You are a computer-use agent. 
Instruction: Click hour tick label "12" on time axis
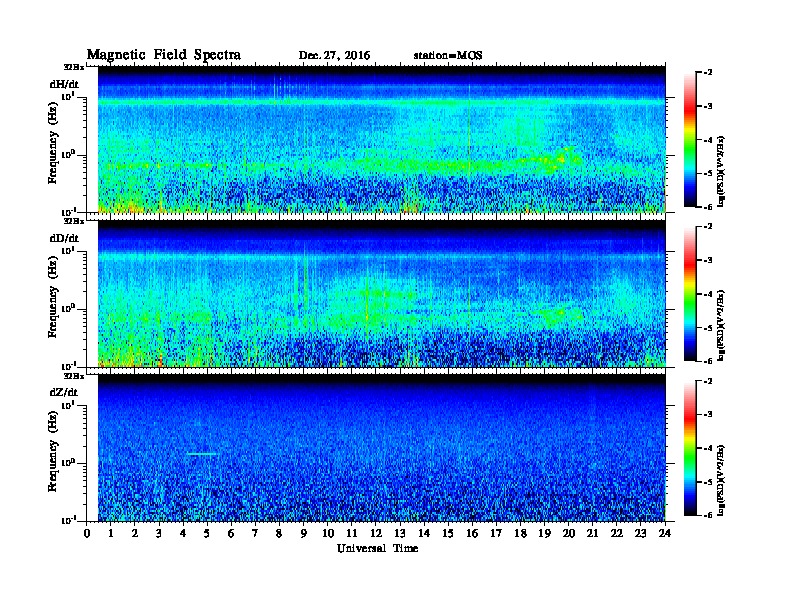click(376, 533)
